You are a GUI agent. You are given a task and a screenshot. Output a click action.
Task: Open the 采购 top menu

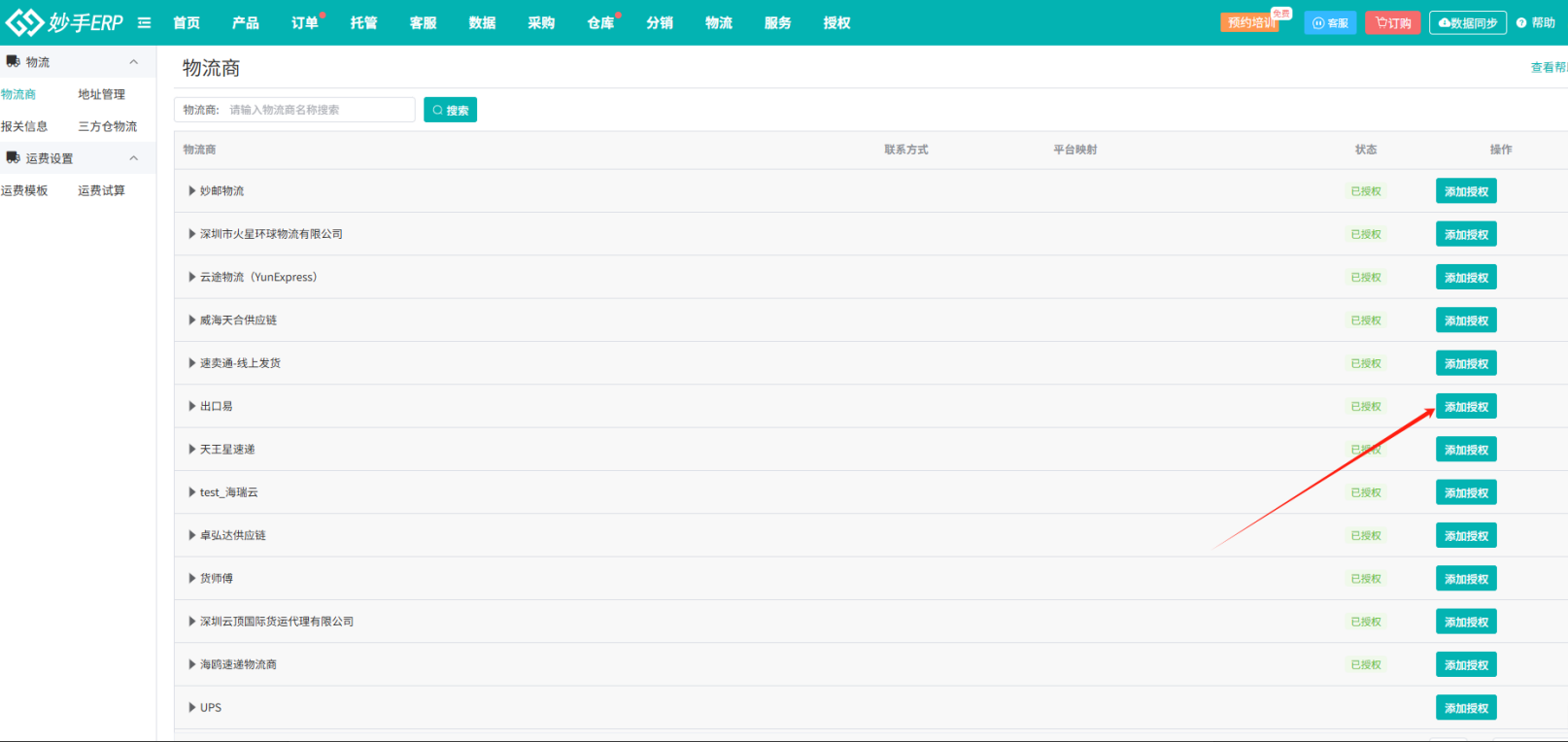tap(542, 22)
